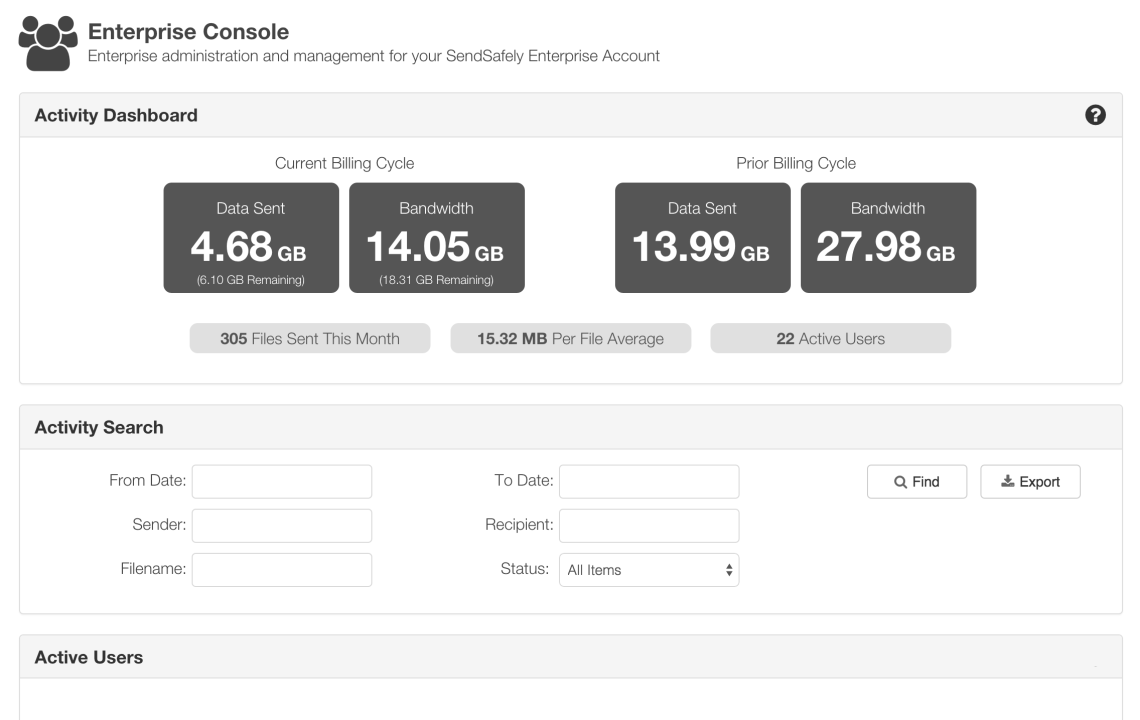Click the current cycle 14.05 GB Bandwidth tile
The image size is (1140, 720).
pos(436,238)
